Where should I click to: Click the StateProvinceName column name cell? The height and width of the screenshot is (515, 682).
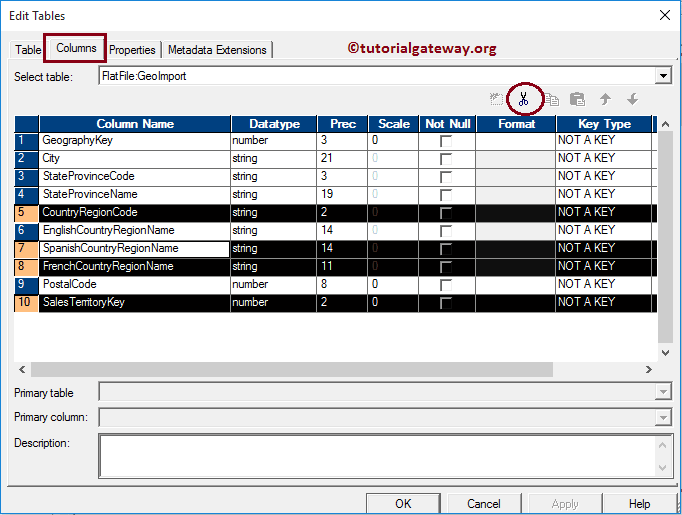135,195
